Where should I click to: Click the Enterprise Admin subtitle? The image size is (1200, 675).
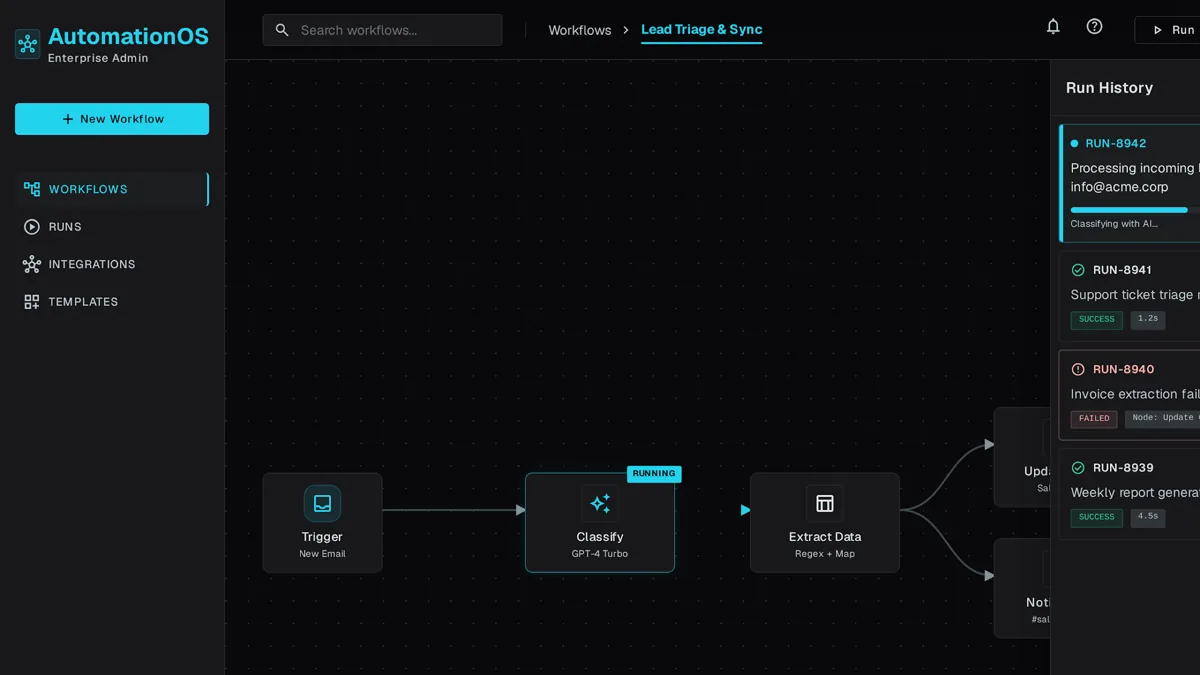(x=98, y=58)
